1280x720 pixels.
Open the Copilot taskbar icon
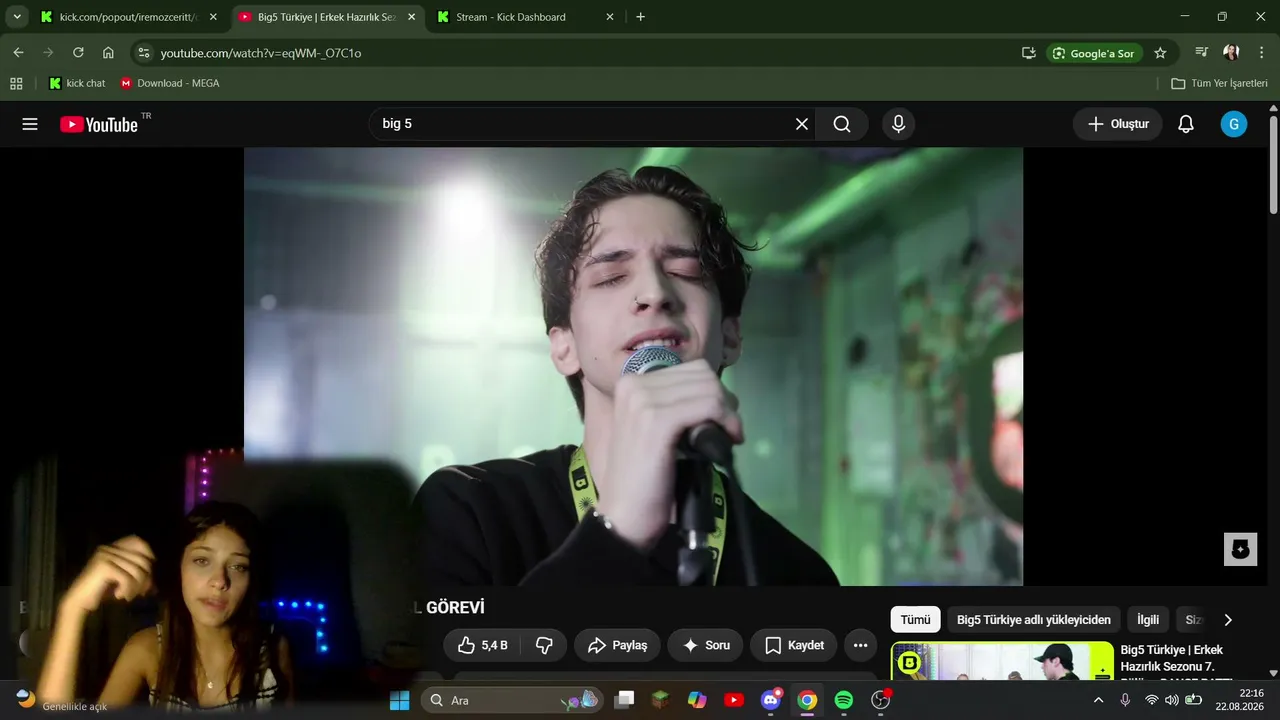tap(697, 700)
